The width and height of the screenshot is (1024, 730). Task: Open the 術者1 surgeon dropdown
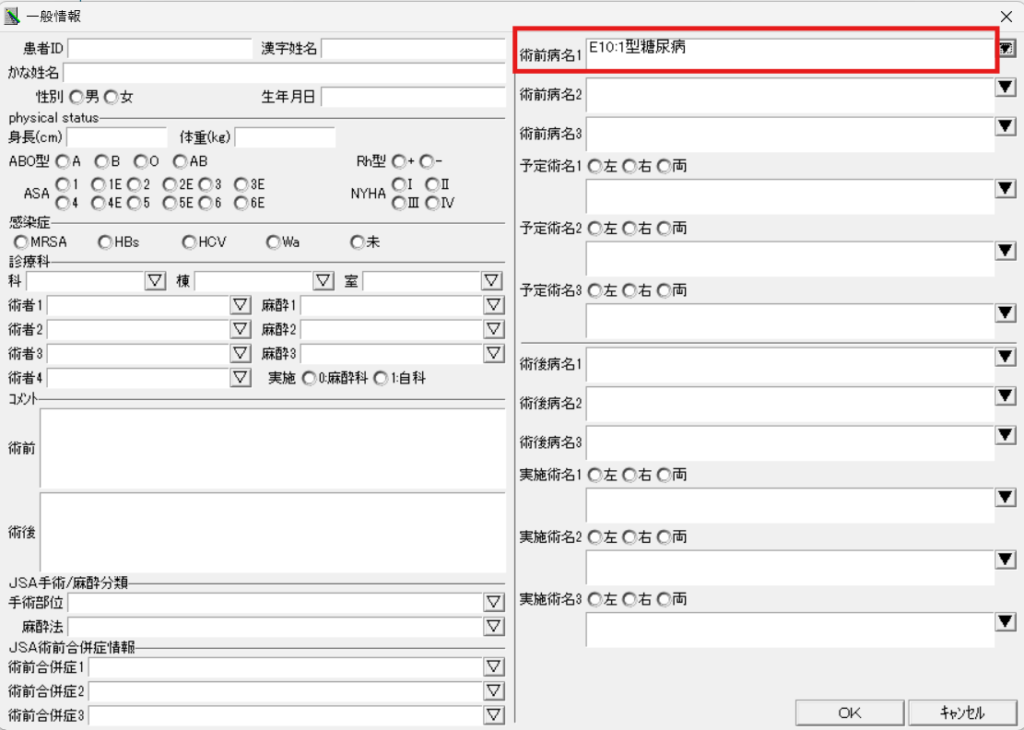tap(240, 305)
